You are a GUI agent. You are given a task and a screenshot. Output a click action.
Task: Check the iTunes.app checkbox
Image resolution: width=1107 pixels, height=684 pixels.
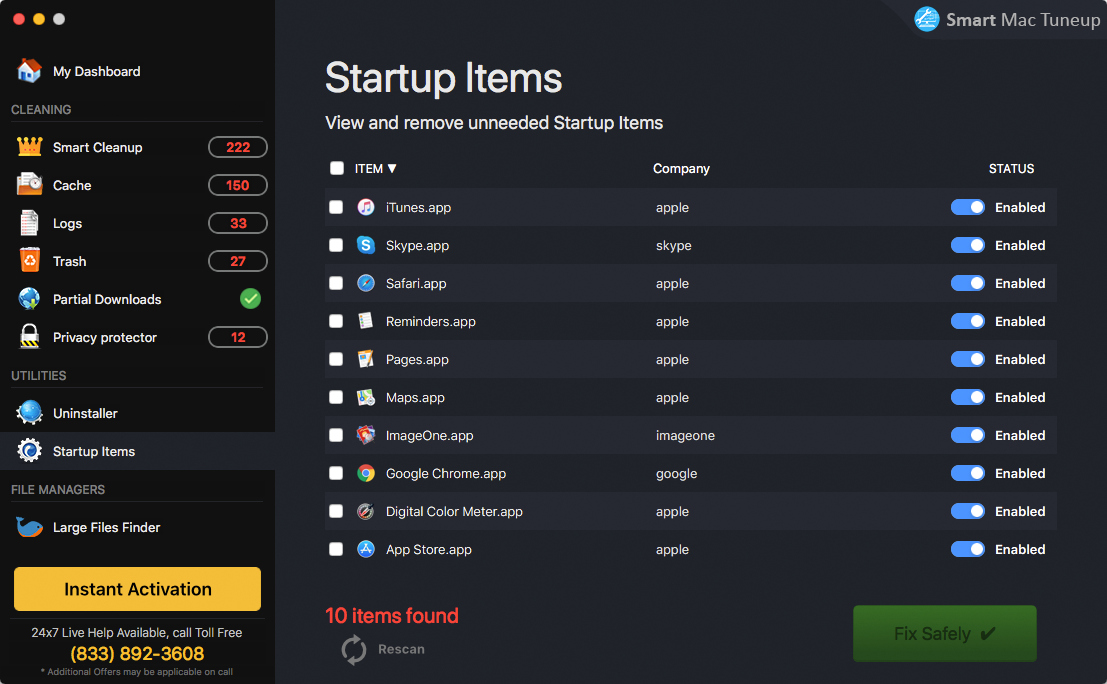pyautogui.click(x=336, y=207)
